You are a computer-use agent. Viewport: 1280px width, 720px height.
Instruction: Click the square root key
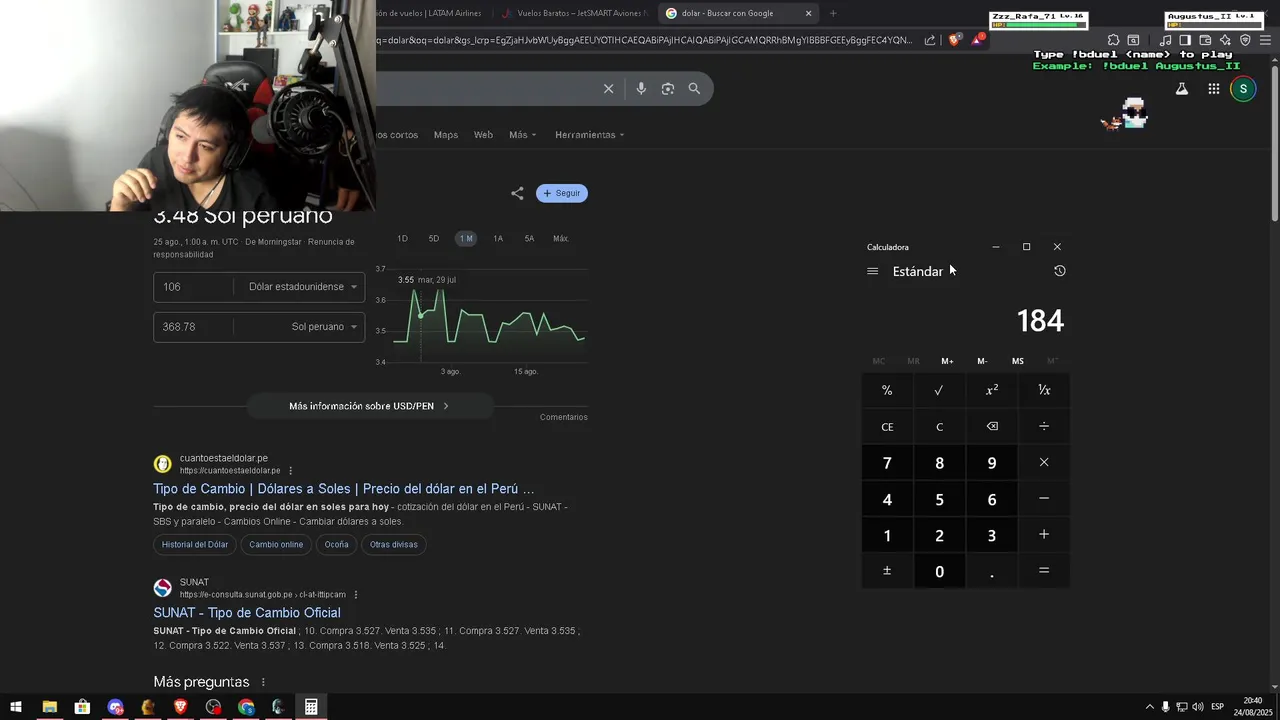click(x=939, y=390)
